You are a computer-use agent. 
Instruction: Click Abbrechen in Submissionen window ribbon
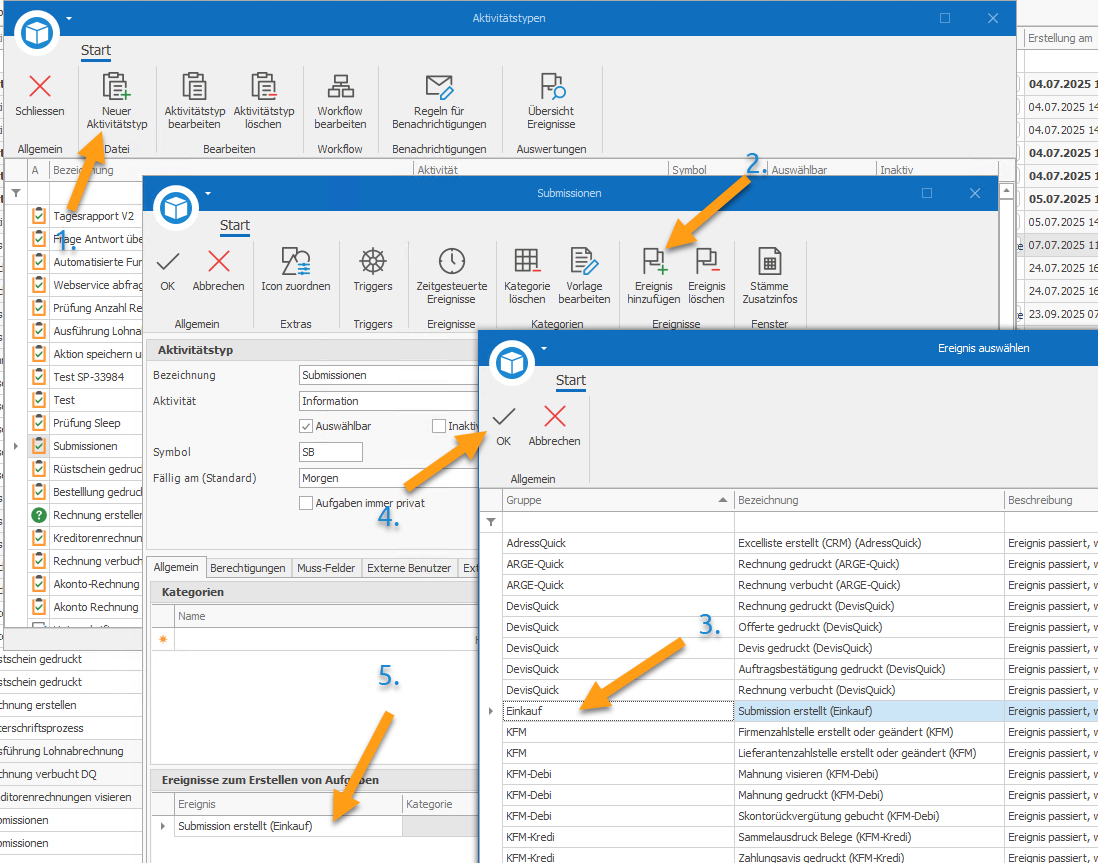218,270
